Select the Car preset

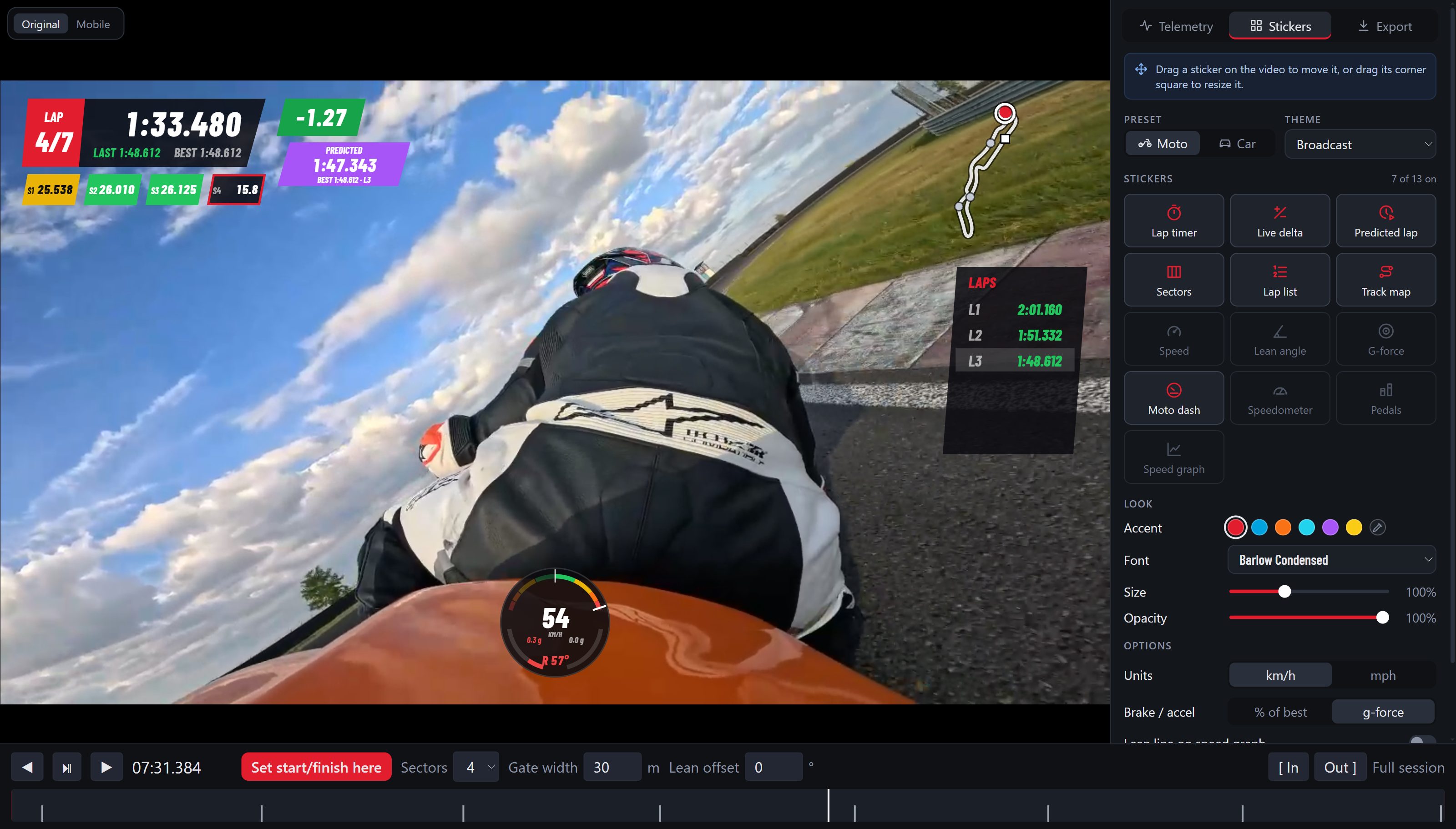point(1237,144)
